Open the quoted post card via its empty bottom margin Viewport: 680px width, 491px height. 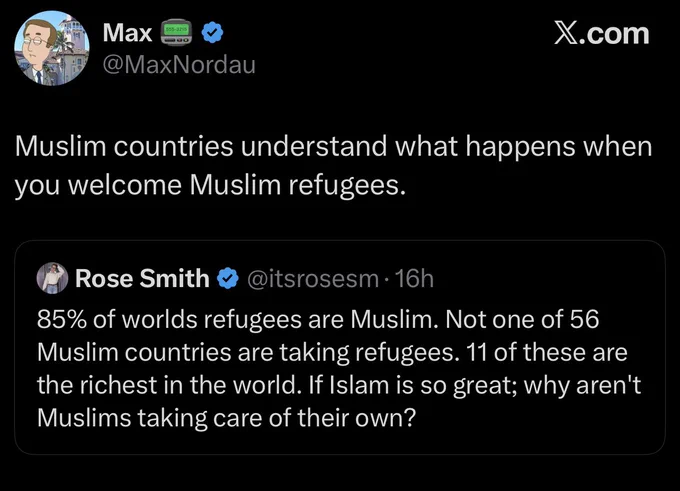340,443
